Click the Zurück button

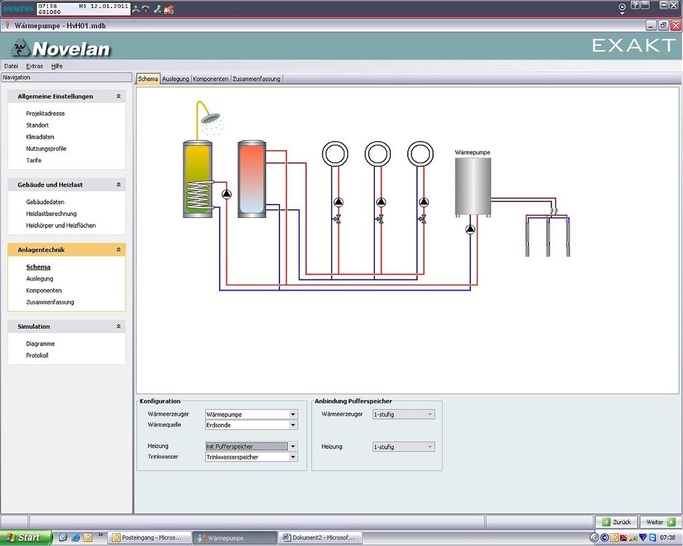tap(617, 522)
